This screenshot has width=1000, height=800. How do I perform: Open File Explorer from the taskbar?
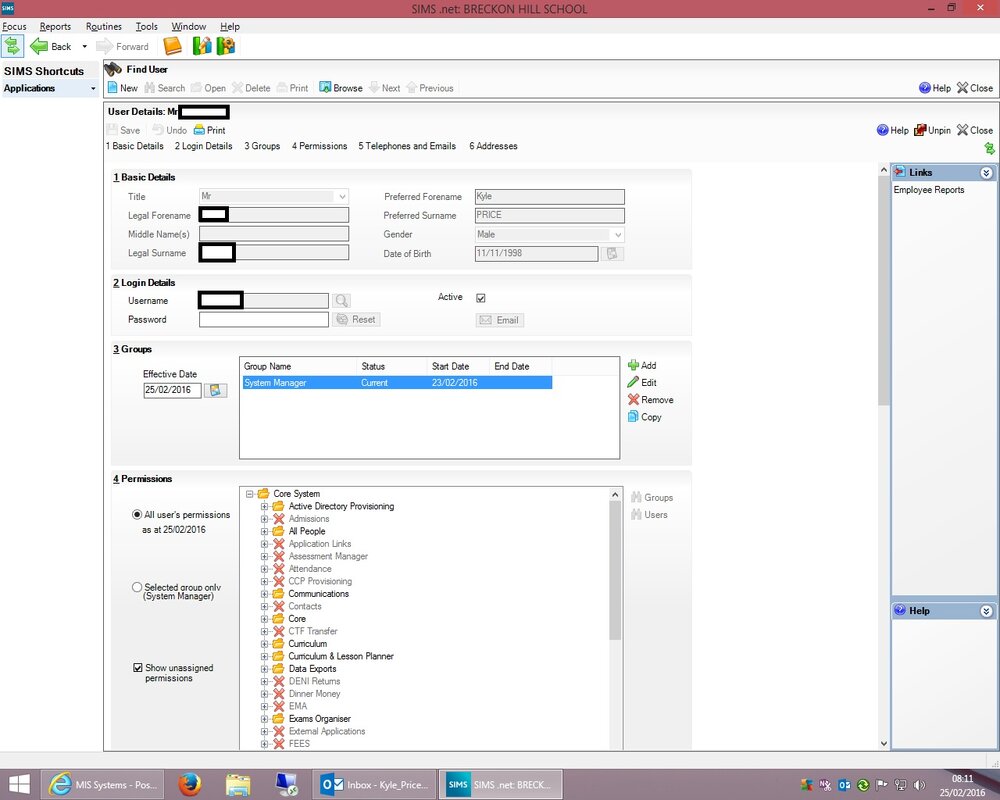click(238, 785)
